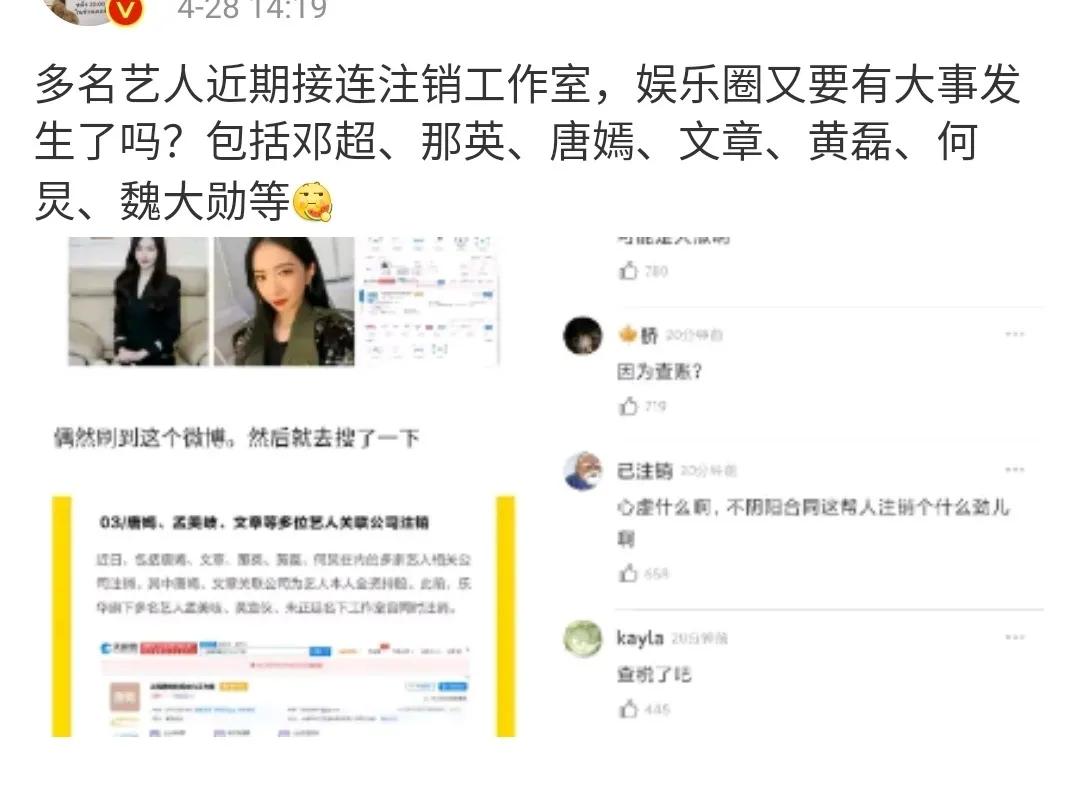Open 已注销 username link

tap(645, 471)
